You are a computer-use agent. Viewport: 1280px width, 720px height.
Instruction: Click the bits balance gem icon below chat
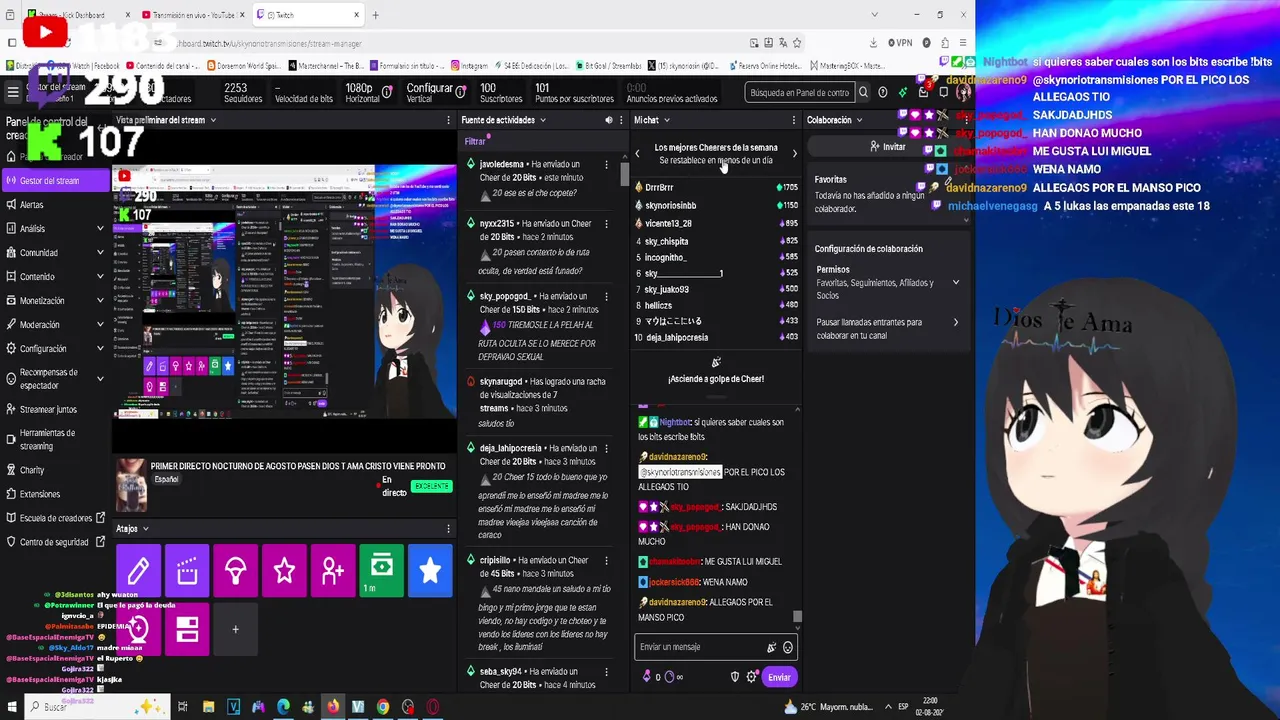click(x=646, y=677)
